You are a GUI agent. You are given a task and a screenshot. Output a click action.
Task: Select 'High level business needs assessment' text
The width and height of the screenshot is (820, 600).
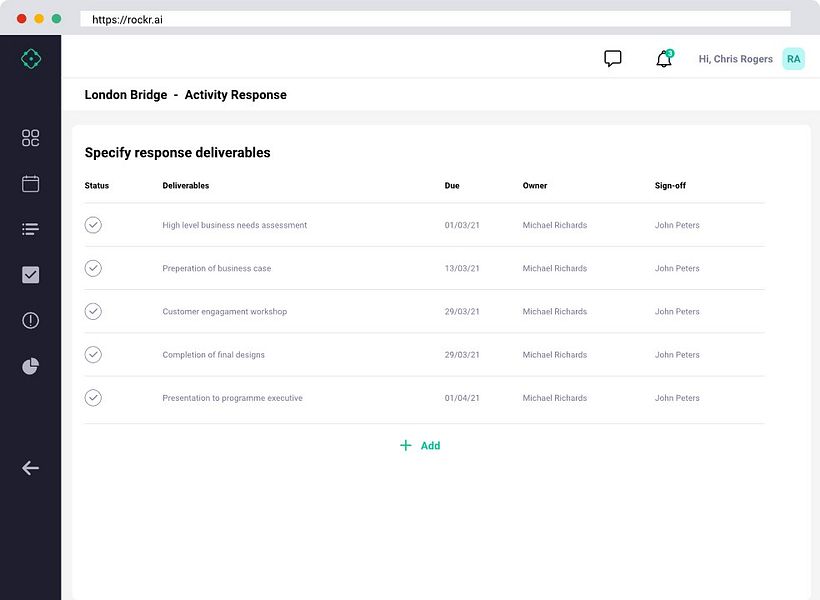[234, 225]
